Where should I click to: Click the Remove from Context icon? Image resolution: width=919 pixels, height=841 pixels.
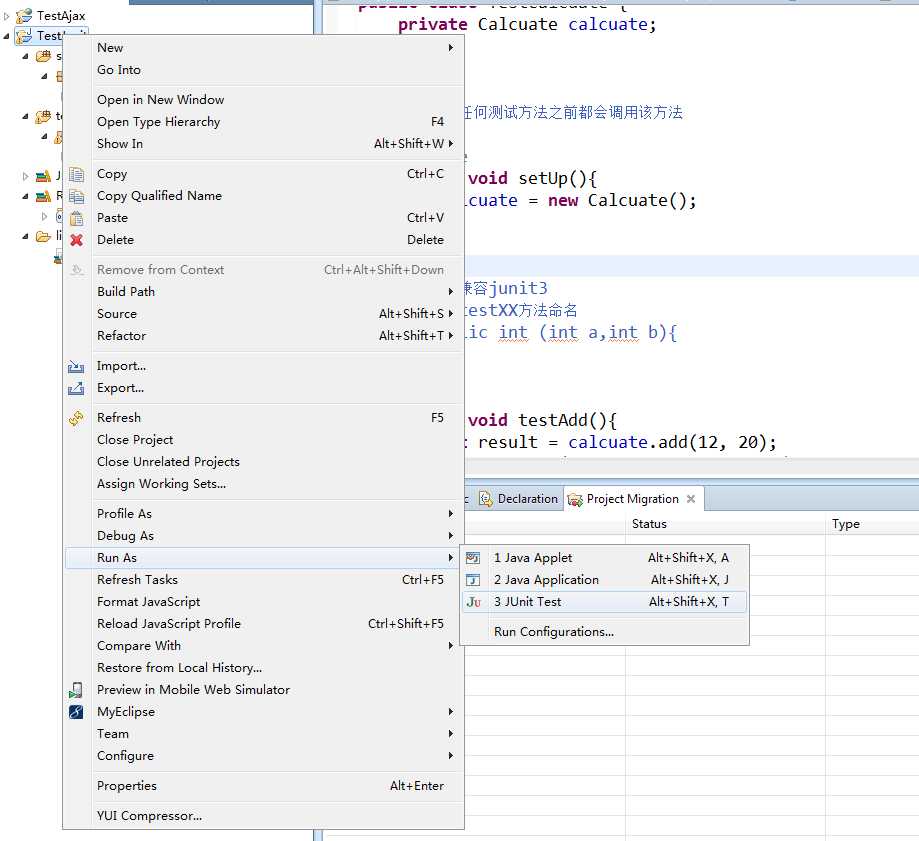pyautogui.click(x=76, y=270)
